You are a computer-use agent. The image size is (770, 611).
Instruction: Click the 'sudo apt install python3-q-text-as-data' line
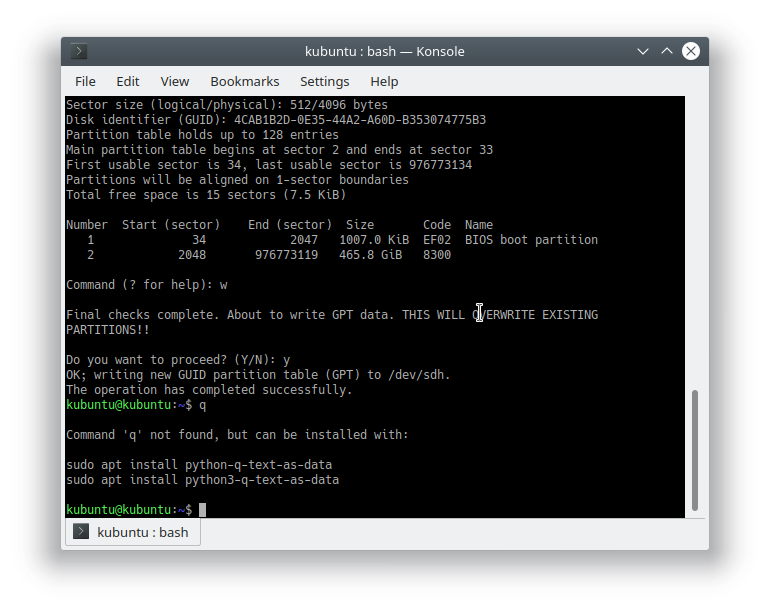[202, 480]
